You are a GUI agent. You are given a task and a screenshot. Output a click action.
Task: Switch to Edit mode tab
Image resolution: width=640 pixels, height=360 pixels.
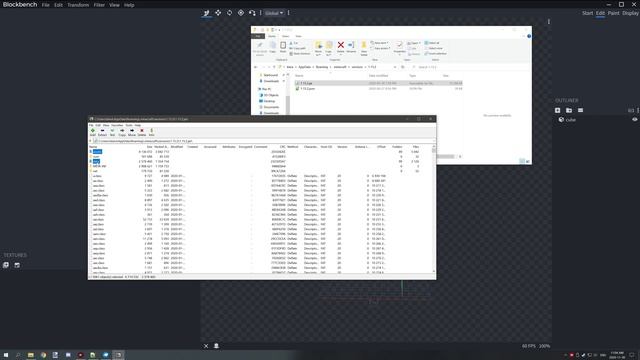pos(600,13)
